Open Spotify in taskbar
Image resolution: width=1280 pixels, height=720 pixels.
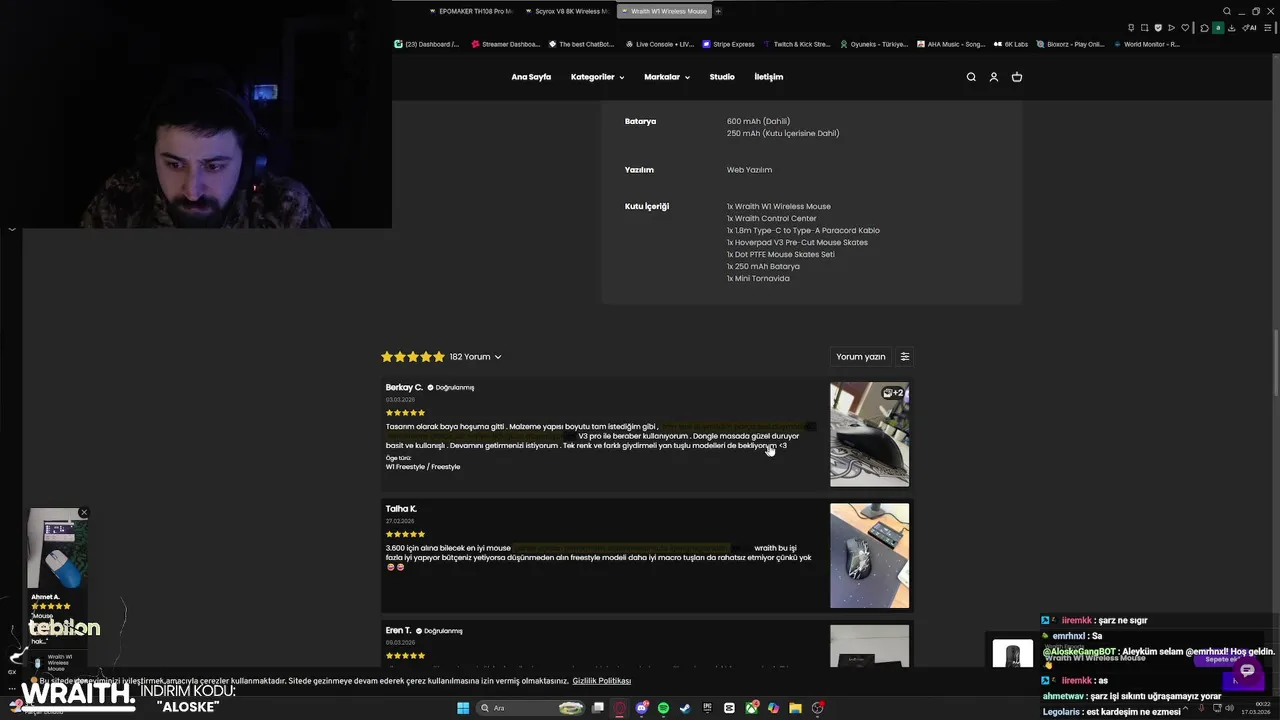point(663,708)
